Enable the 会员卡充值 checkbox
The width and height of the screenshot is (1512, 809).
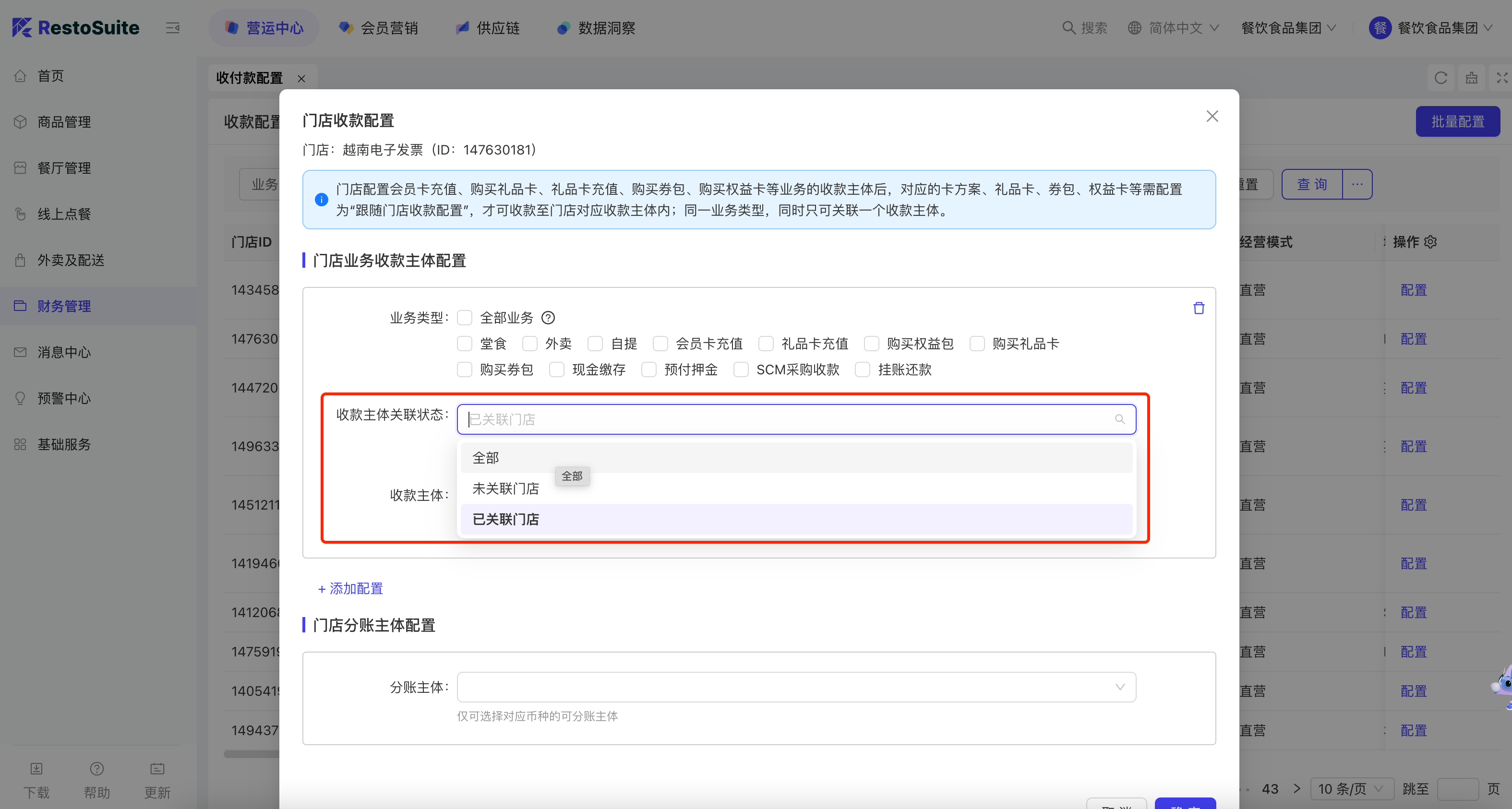coord(660,344)
